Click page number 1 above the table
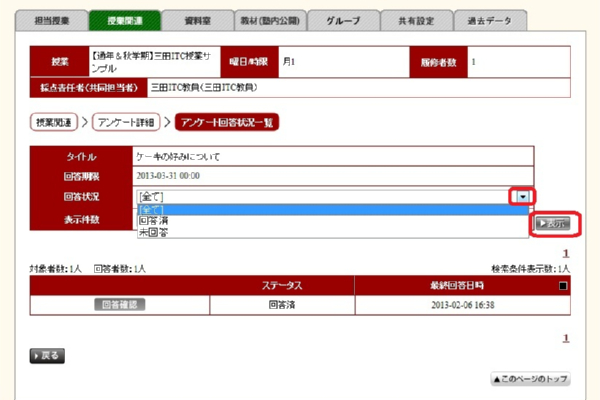The width and height of the screenshot is (600, 400). click(566, 254)
